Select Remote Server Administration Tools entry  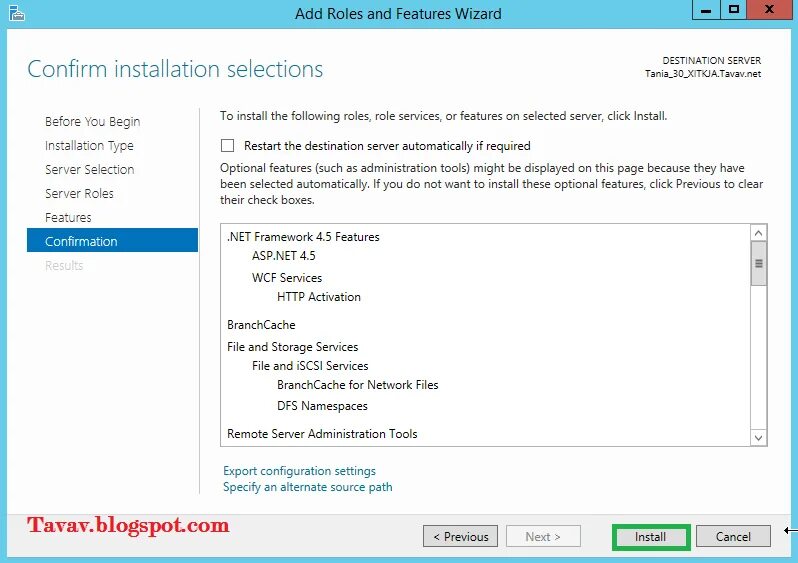tap(322, 434)
